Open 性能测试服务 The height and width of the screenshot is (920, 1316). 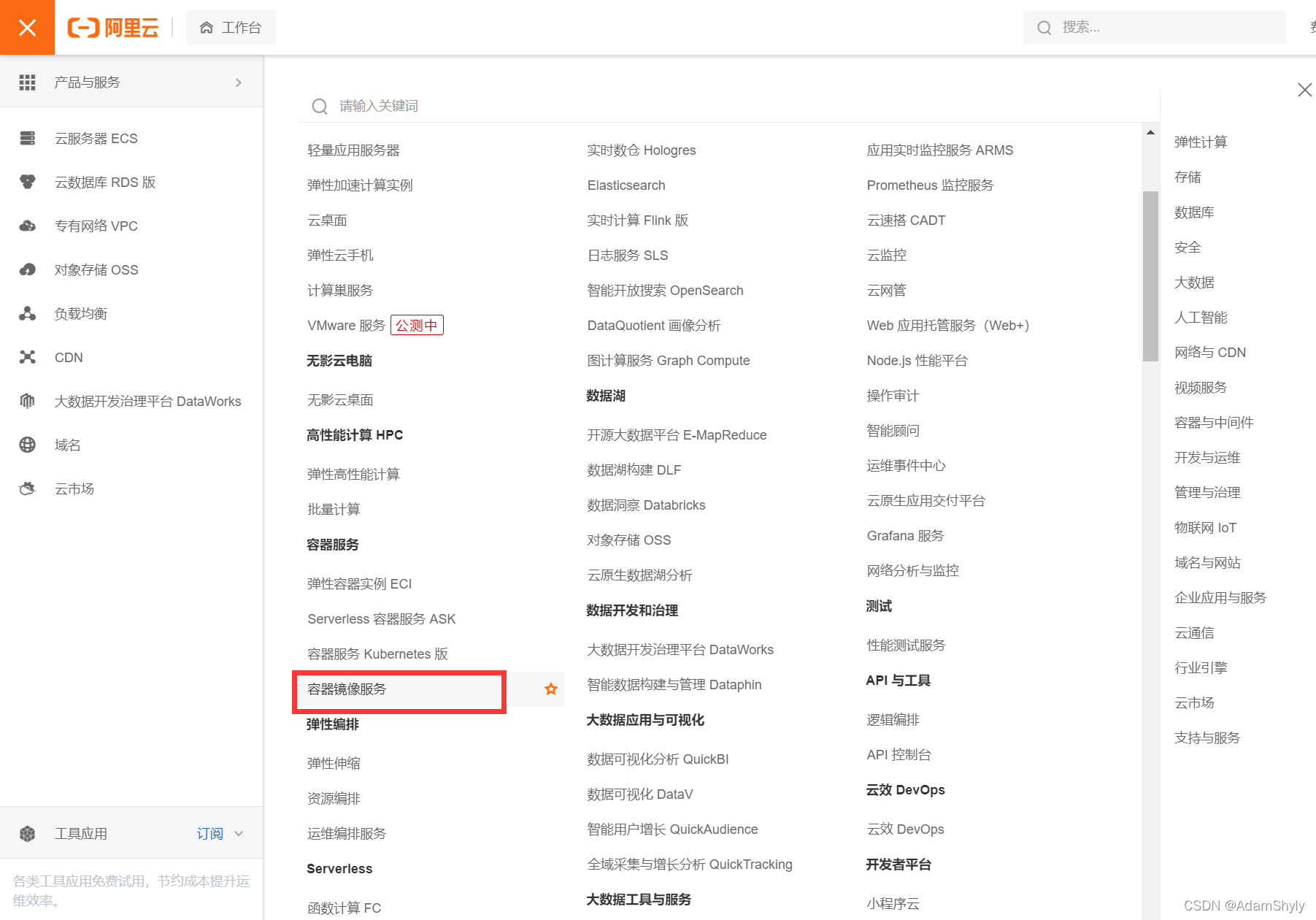point(906,645)
